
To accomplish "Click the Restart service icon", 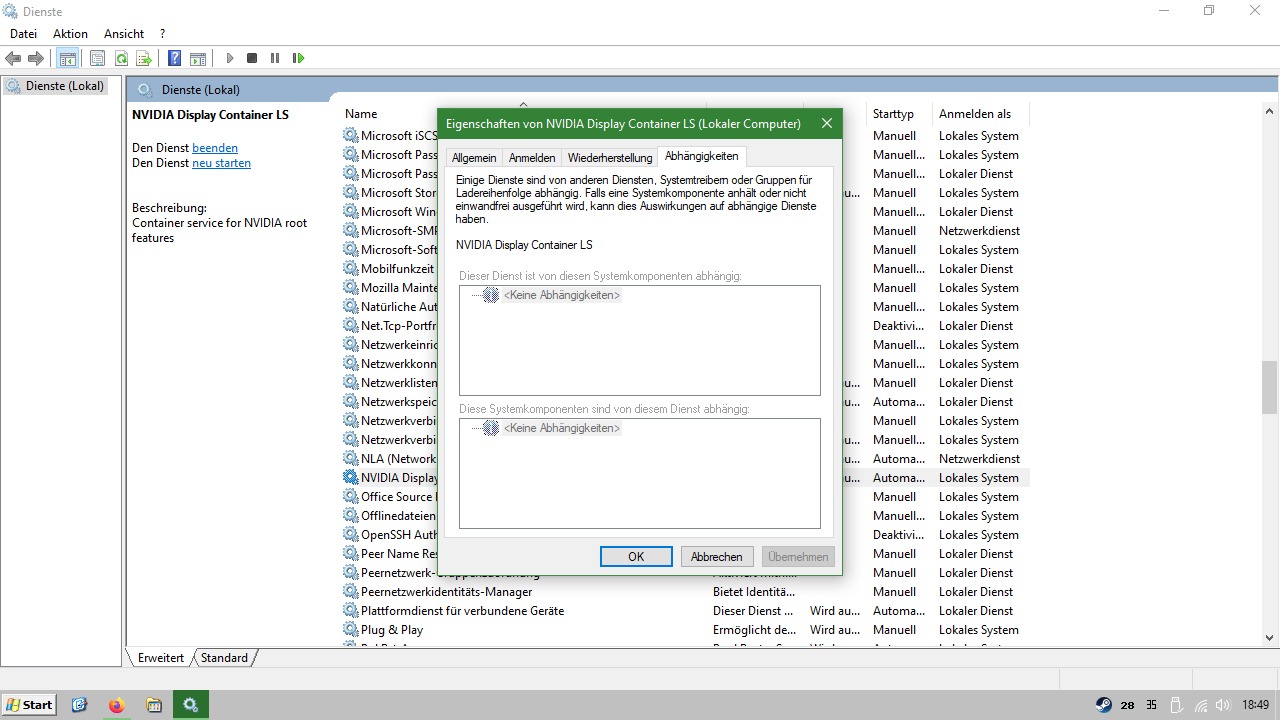I will click(x=298, y=59).
